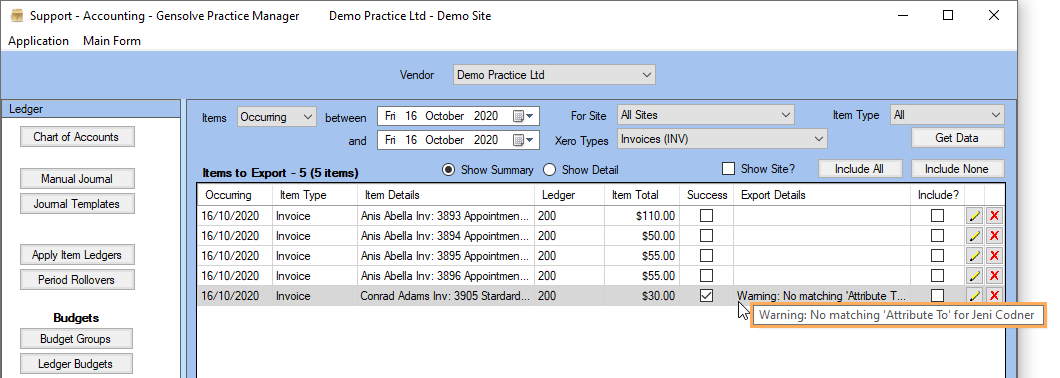This screenshot has height=378, width=1060.
Task: Click pencil edit icon for invoice 3895
Action: click(x=974, y=256)
